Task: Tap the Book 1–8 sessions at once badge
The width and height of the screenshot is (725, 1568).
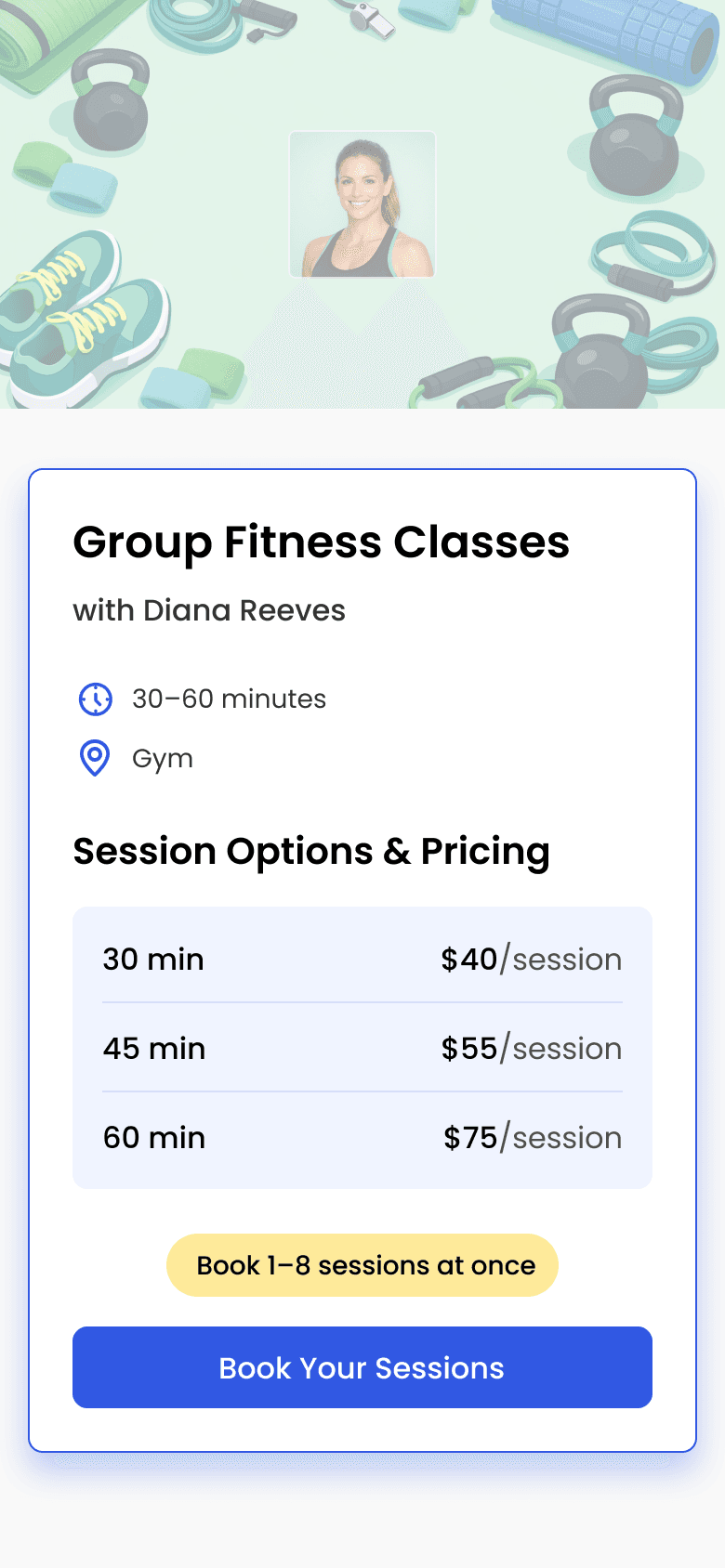Action: click(362, 1265)
